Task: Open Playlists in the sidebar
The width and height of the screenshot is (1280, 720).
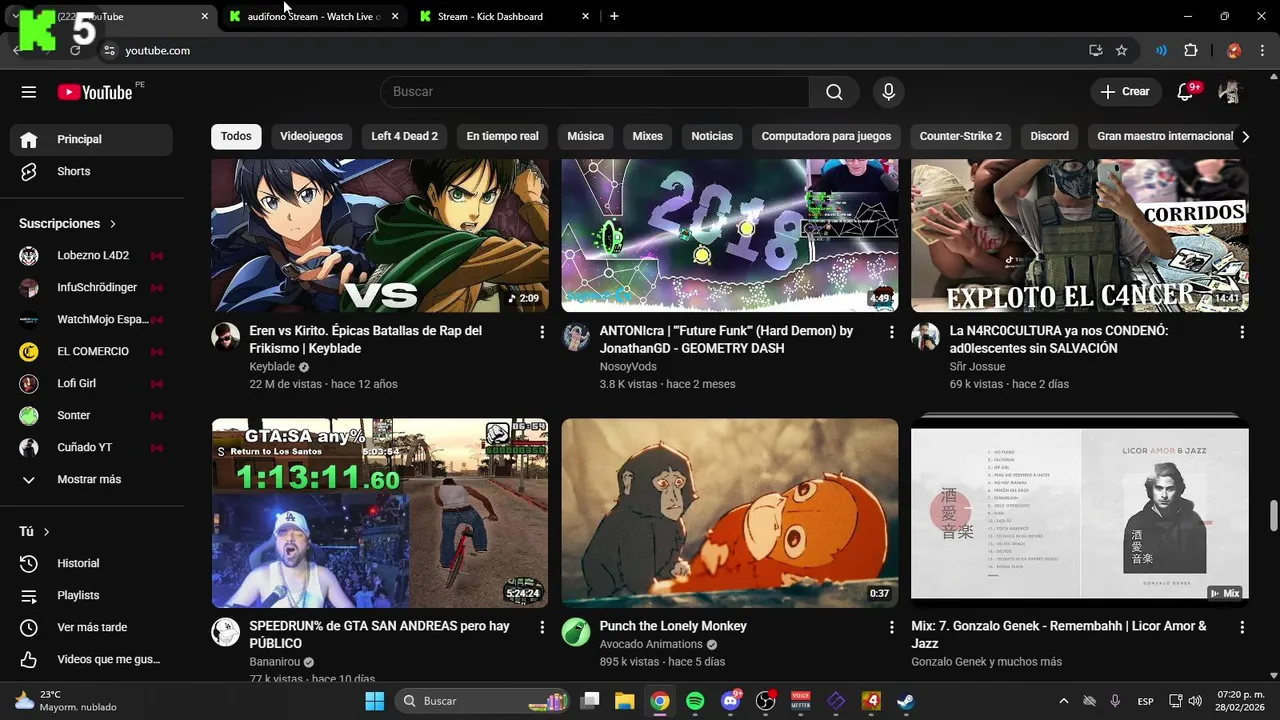Action: point(91,595)
